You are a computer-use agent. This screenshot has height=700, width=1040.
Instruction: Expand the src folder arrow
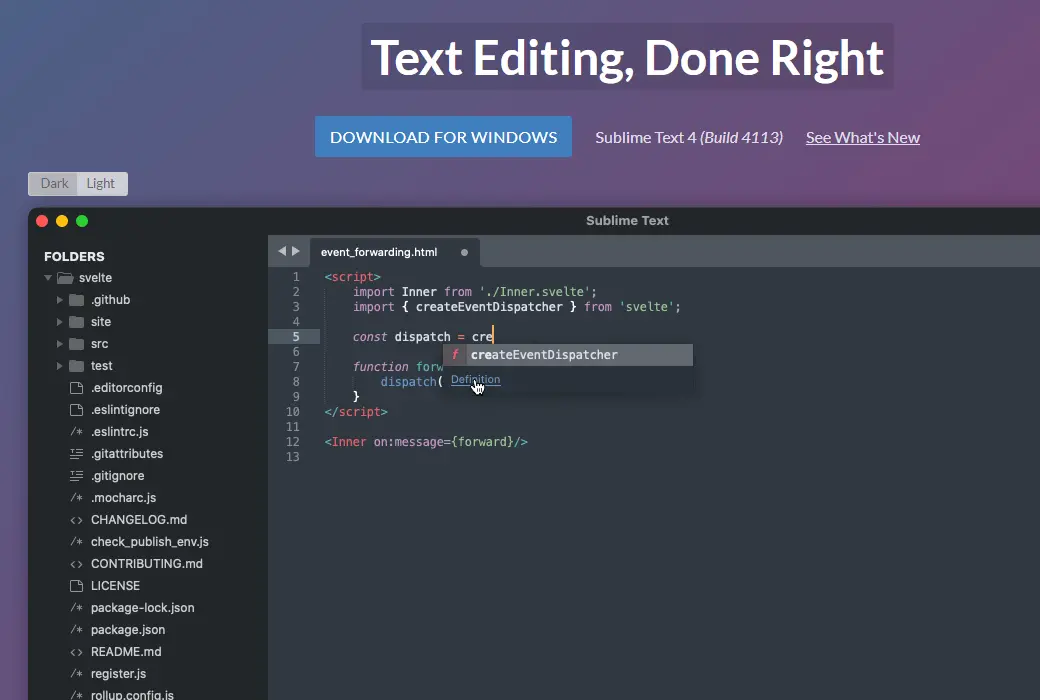(x=60, y=344)
